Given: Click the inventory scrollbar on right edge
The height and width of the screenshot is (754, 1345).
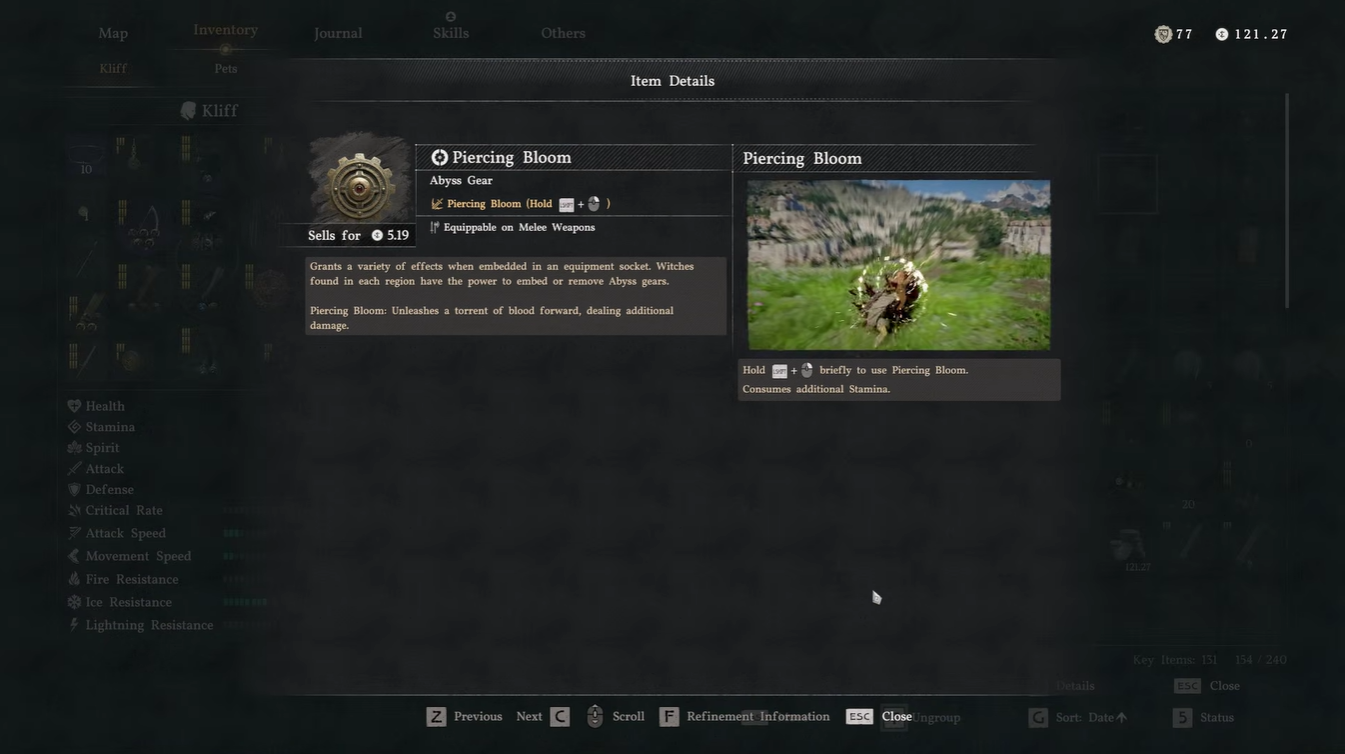Looking at the screenshot, I should 1287,200.
